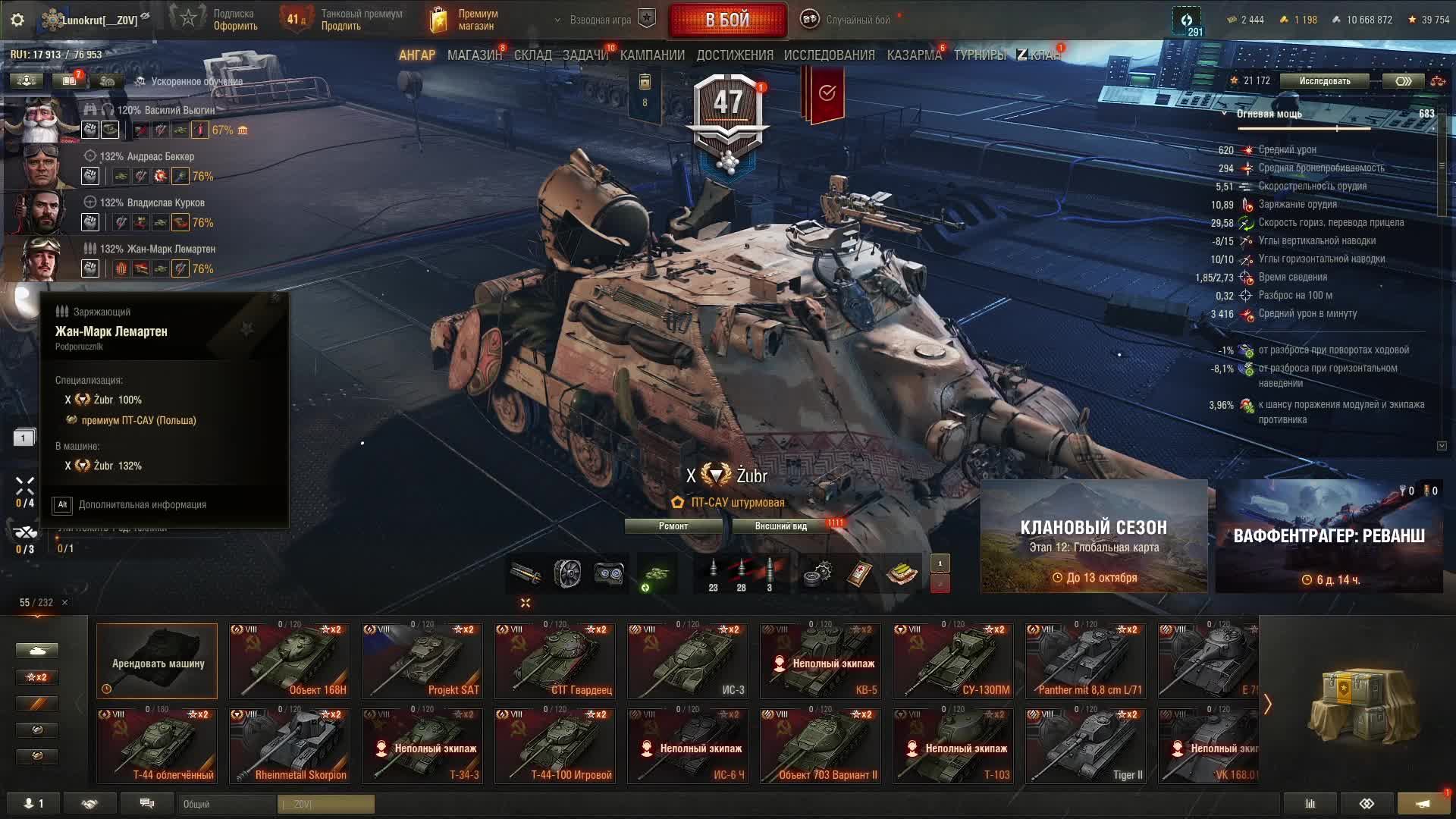Open the game settings gear icon

(17, 20)
